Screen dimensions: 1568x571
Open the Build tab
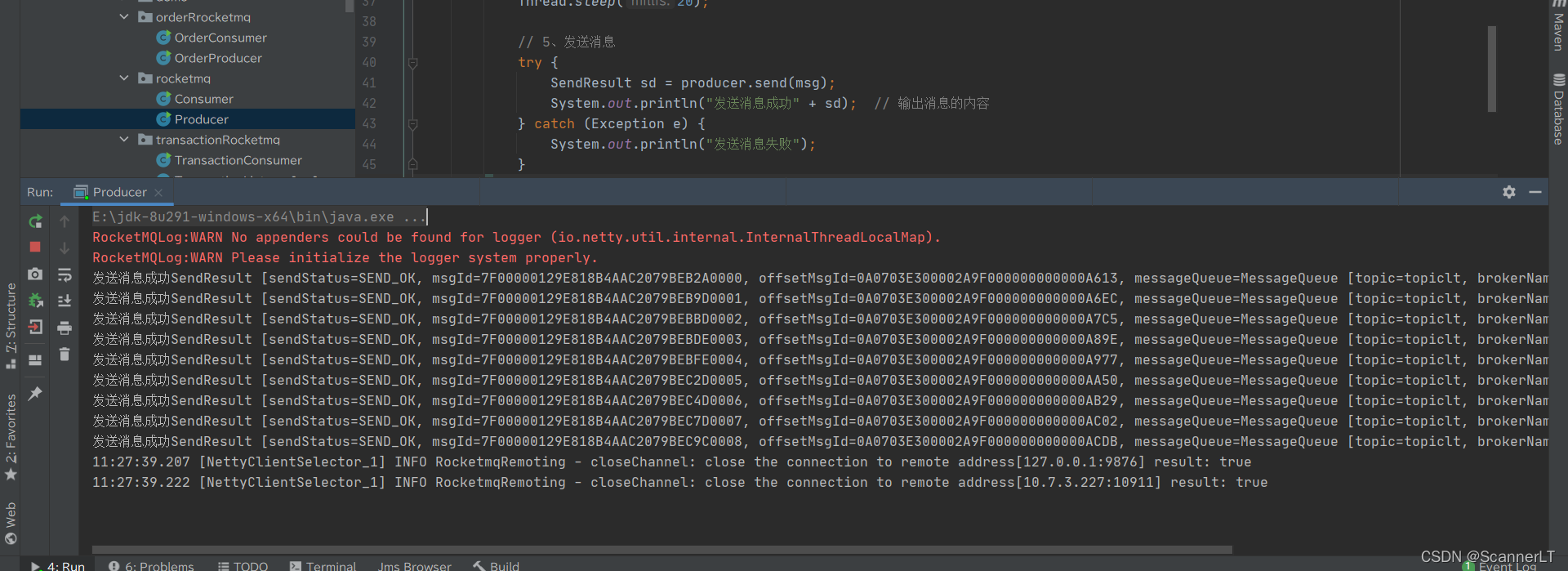point(497,565)
